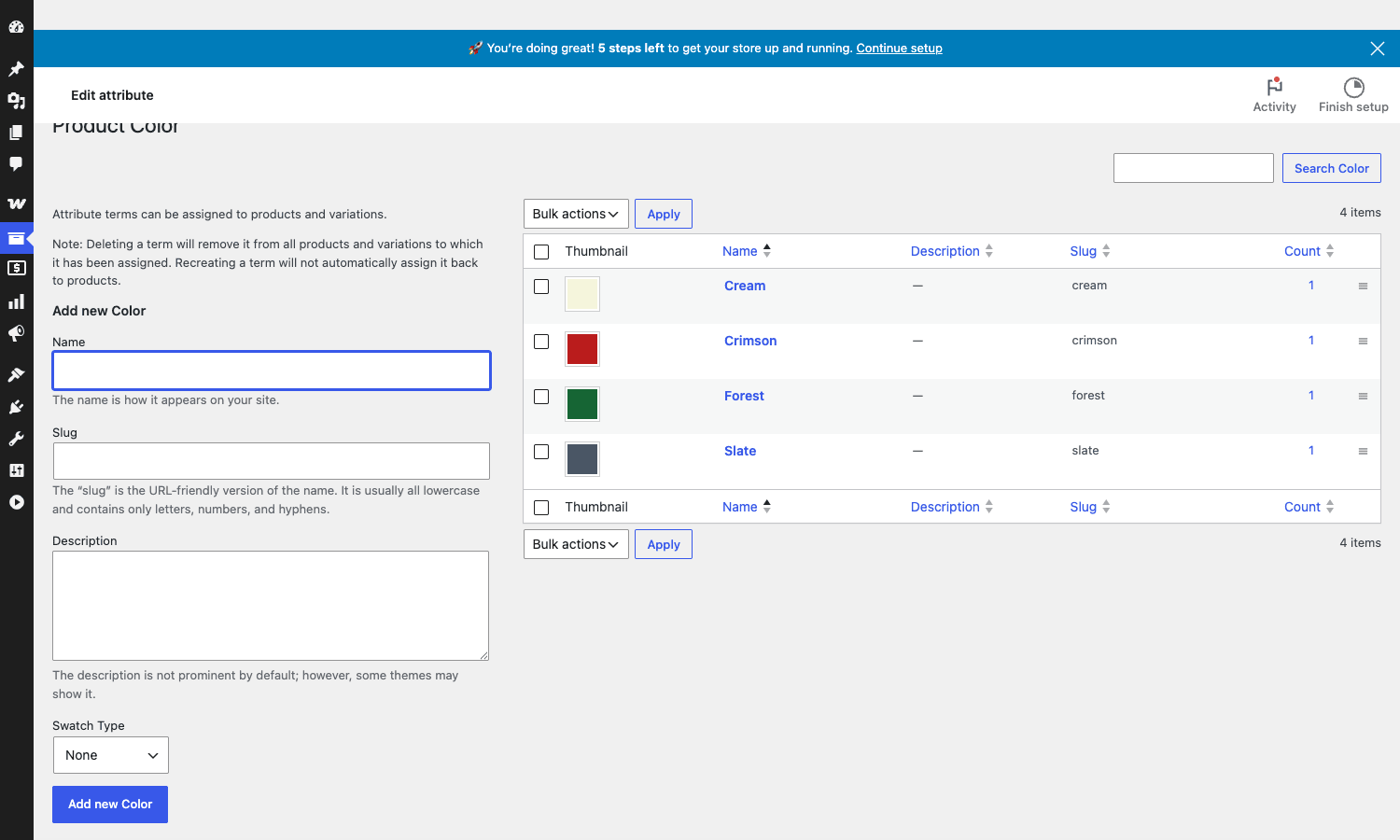Focus the Name input field
The width and height of the screenshot is (1400, 840).
272,371
